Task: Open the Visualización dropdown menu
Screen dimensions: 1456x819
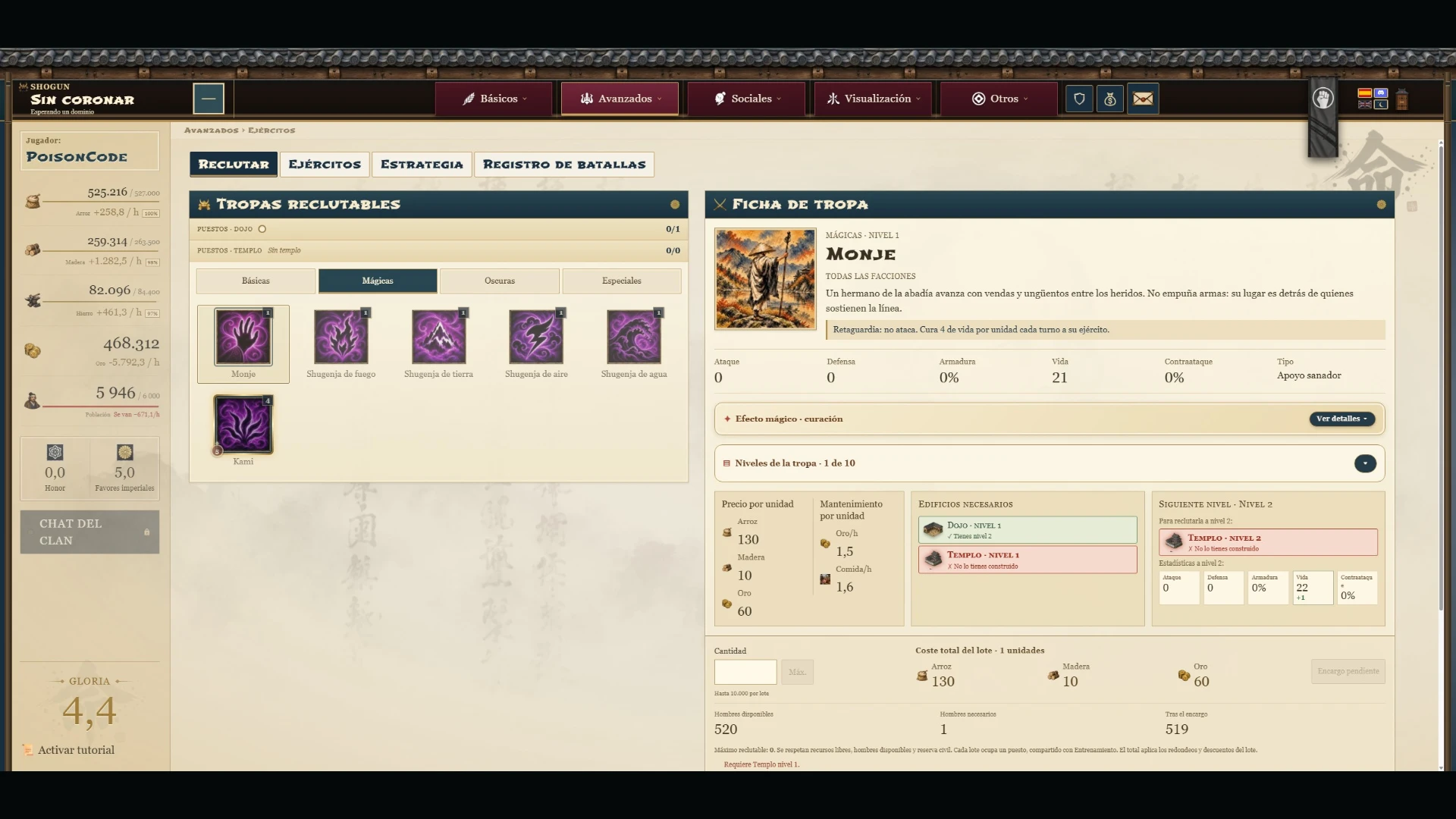Action: coord(873,99)
